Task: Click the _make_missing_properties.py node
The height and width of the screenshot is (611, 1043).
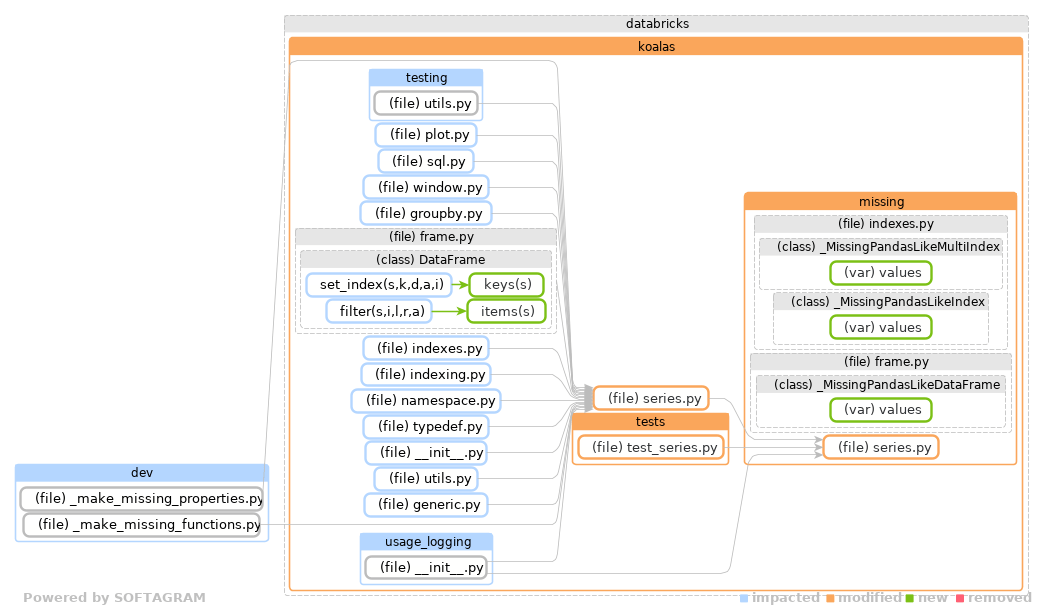Action: click(x=140, y=498)
